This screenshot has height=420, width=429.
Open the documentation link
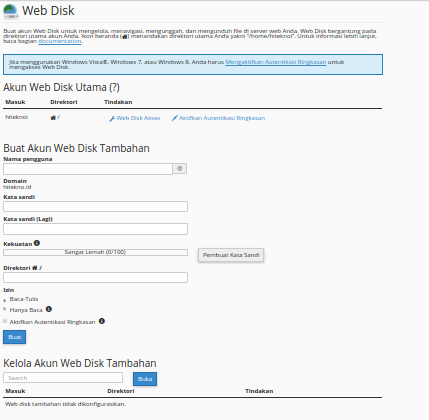tap(60, 41)
